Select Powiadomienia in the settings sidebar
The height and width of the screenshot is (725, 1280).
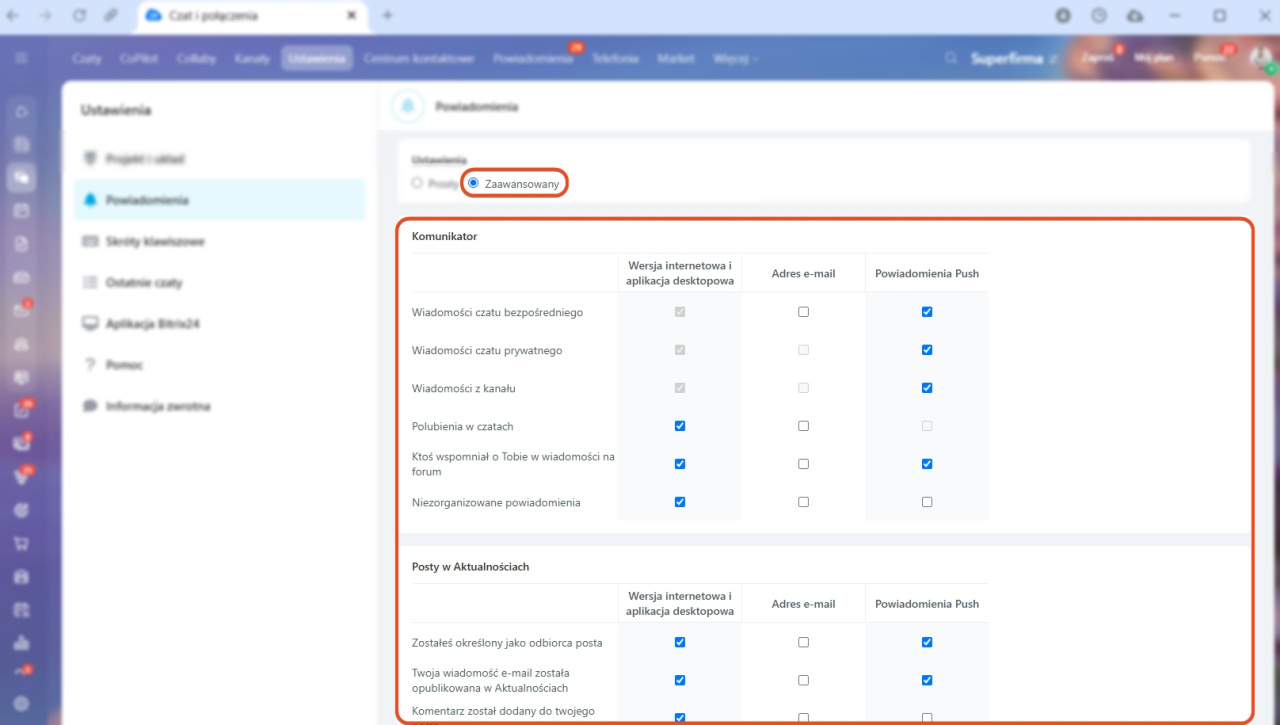click(x=220, y=200)
